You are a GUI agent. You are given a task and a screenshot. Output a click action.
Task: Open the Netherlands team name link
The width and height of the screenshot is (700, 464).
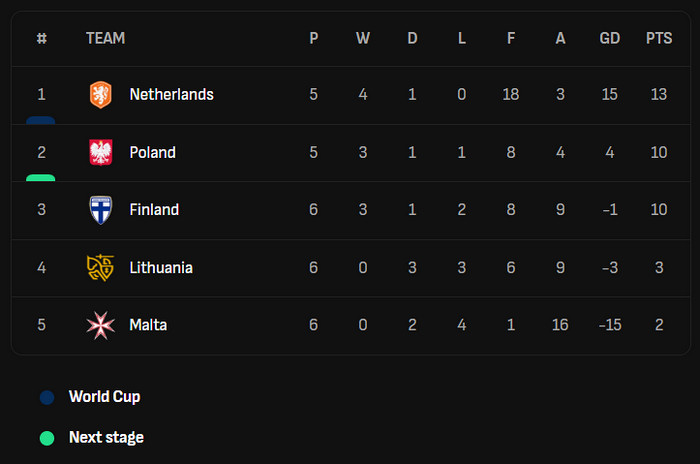click(x=171, y=95)
